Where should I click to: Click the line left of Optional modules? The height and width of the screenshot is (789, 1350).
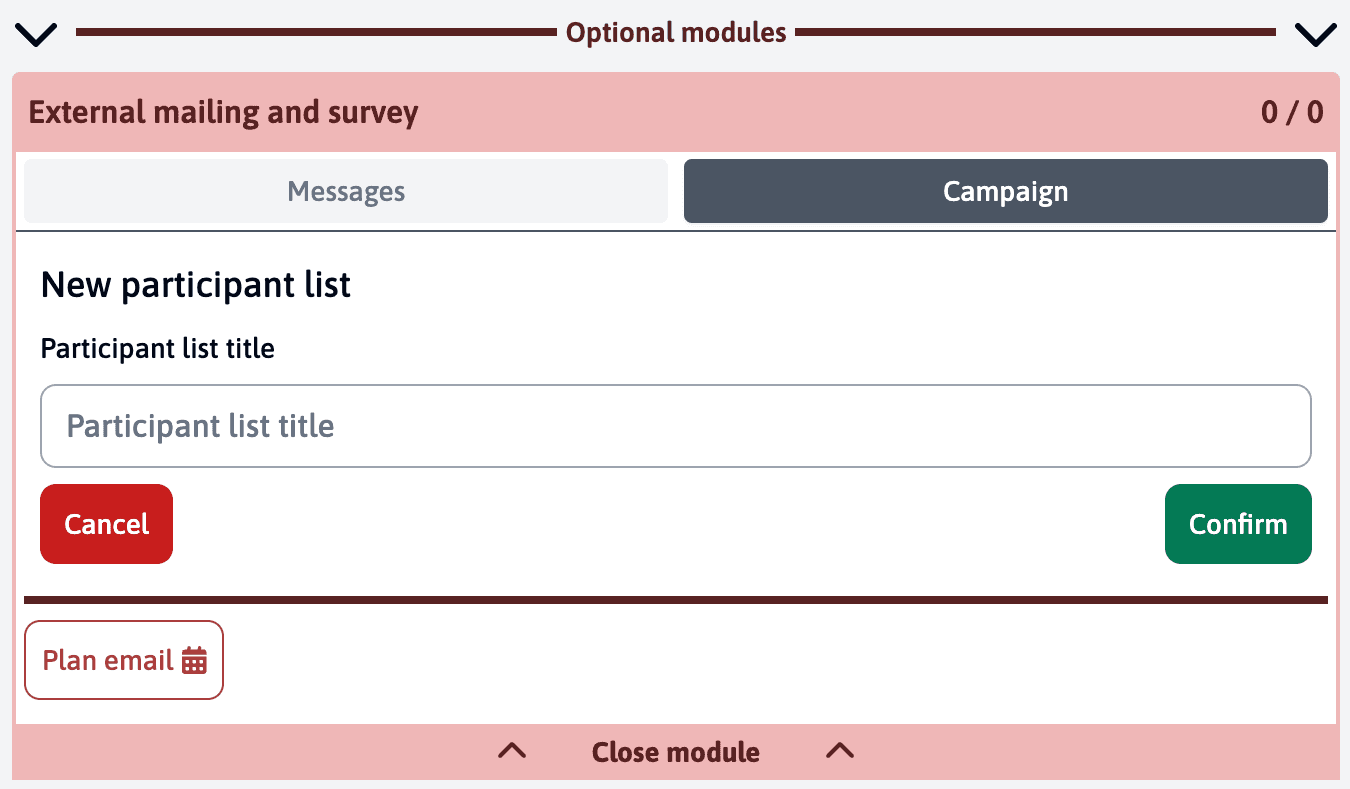pos(315,33)
